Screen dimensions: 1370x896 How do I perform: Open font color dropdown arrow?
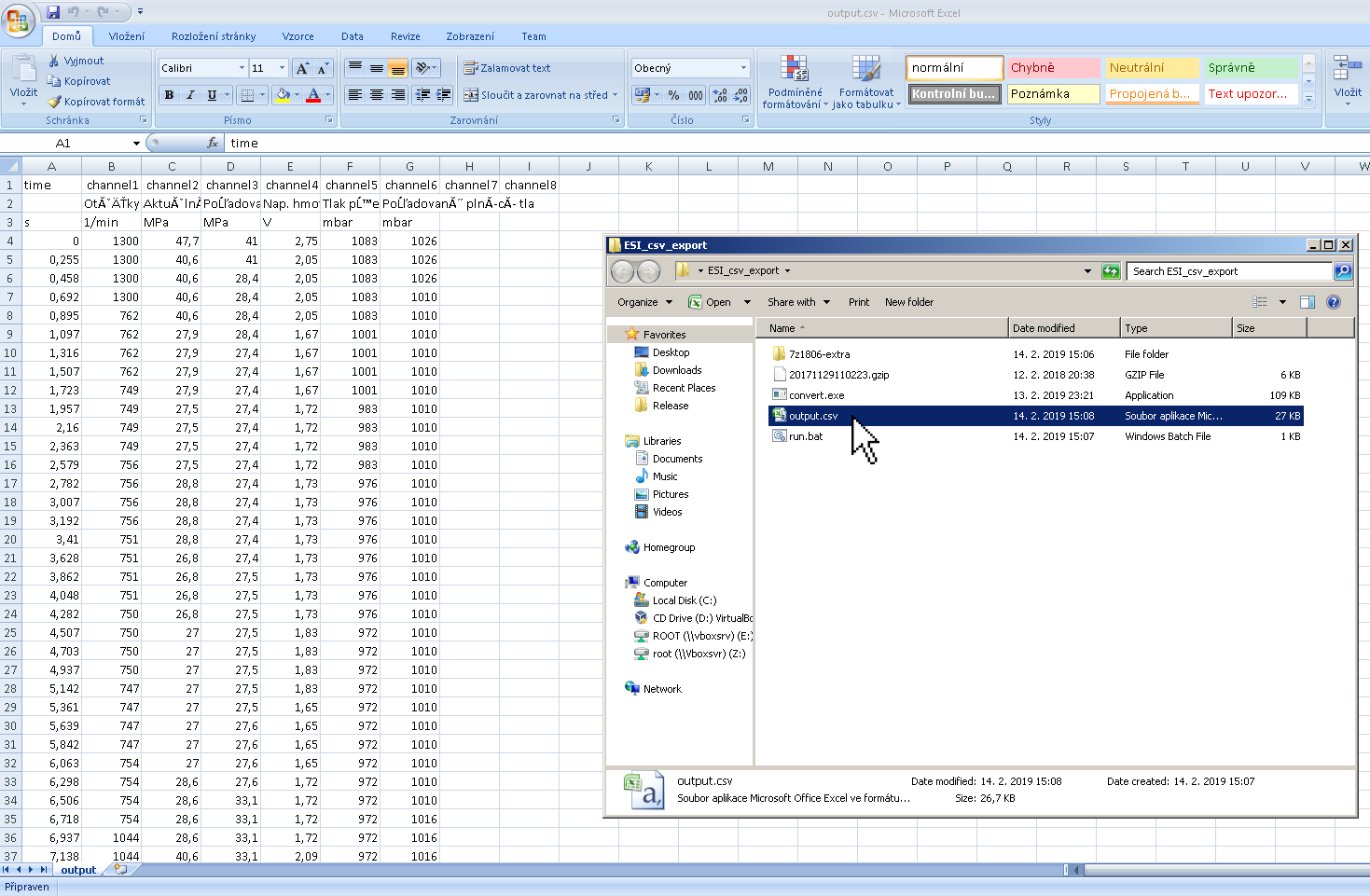(327, 95)
